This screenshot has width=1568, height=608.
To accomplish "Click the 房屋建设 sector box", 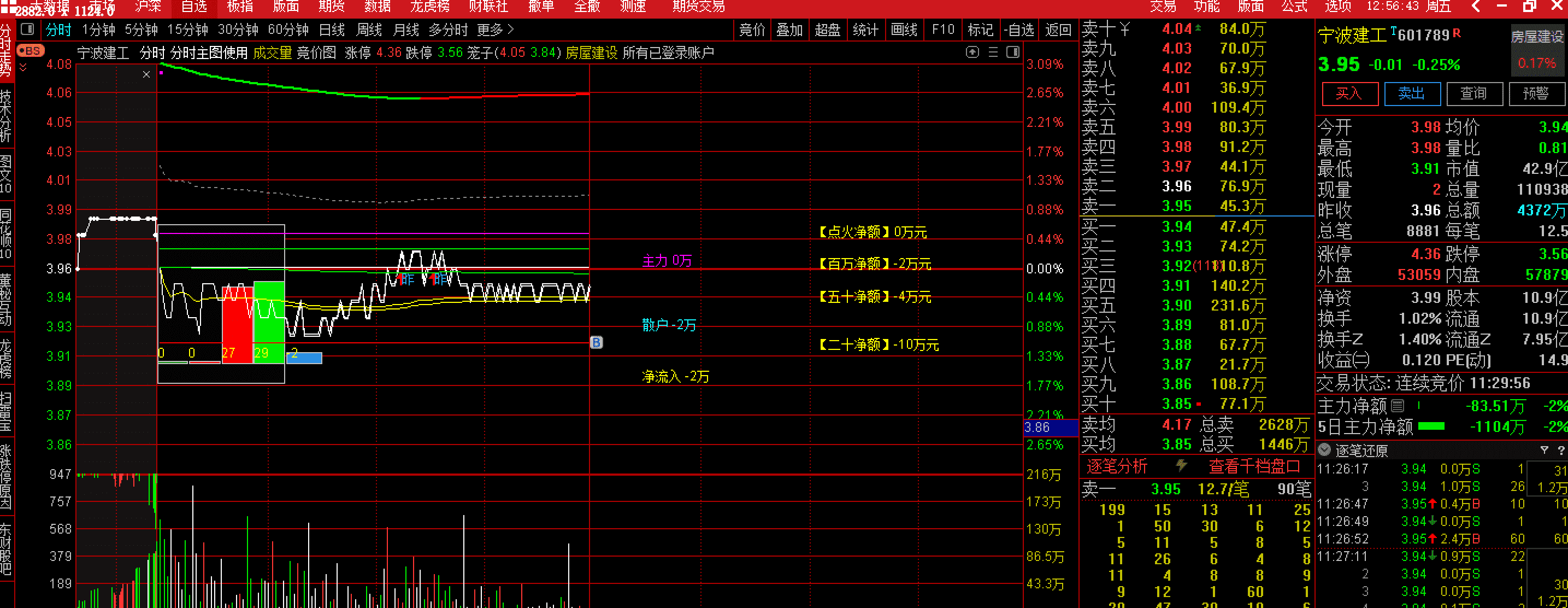I will pos(1537,50).
